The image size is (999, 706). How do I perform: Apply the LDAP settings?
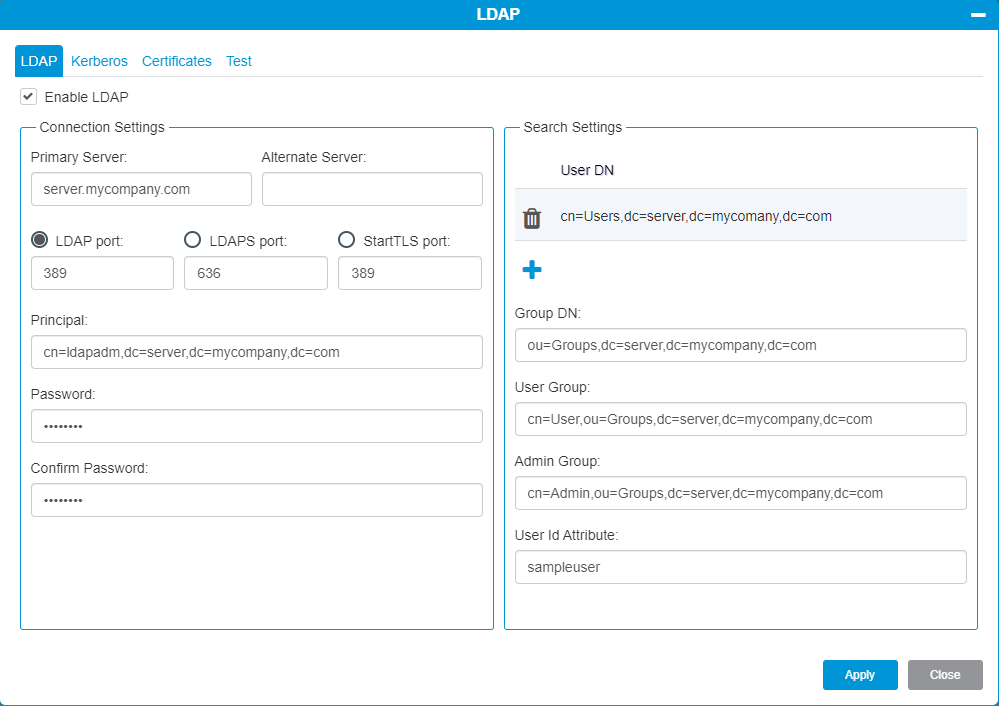click(x=859, y=674)
